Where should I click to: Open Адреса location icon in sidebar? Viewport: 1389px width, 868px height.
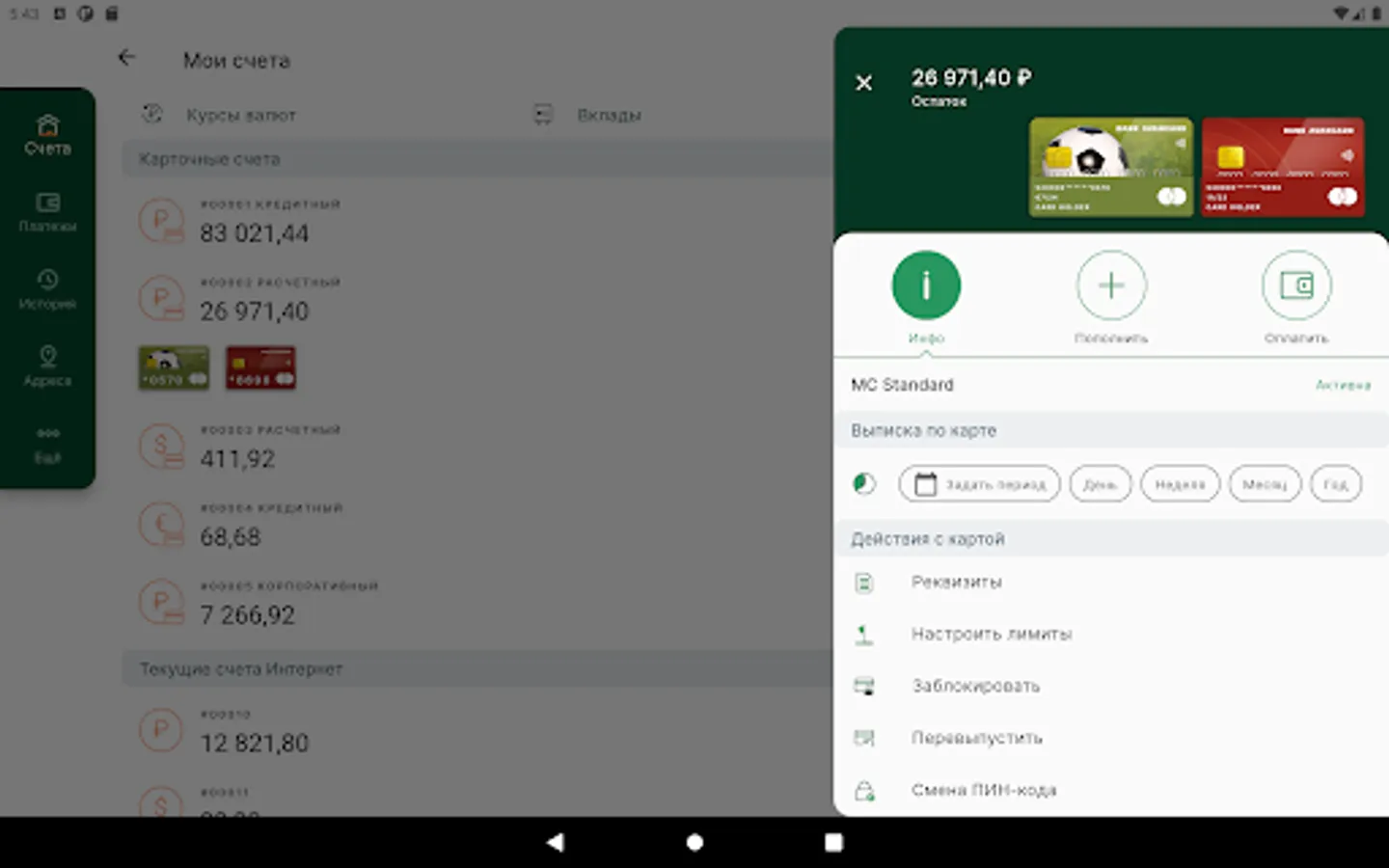47,366
